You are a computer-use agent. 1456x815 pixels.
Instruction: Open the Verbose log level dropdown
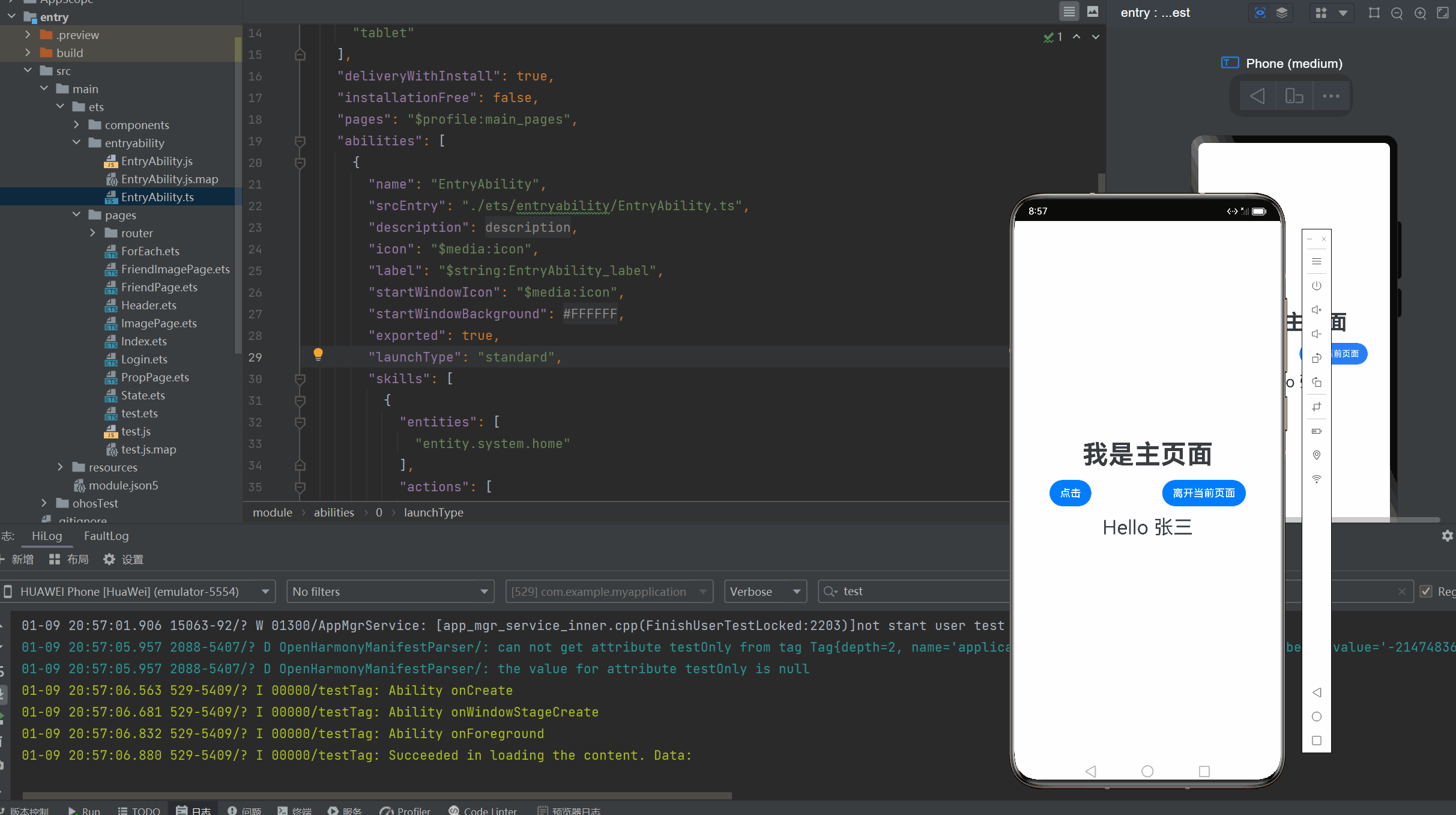coord(765,592)
